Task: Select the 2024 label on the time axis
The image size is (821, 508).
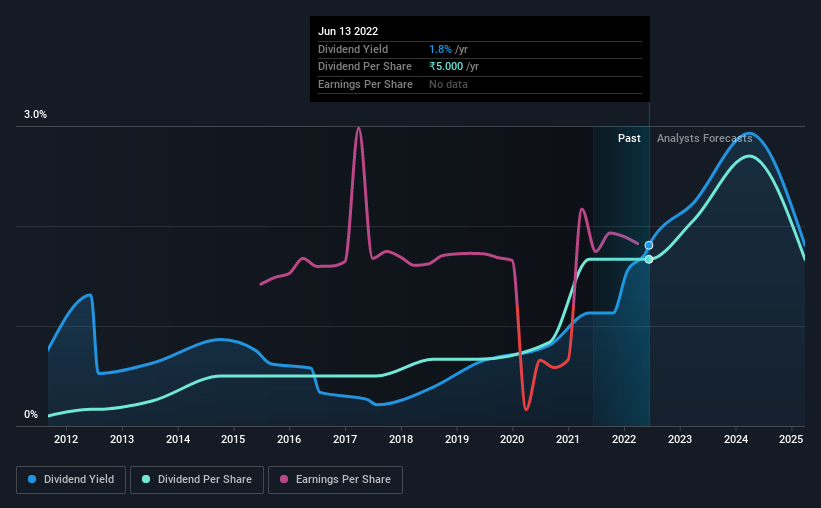Action: click(x=736, y=439)
